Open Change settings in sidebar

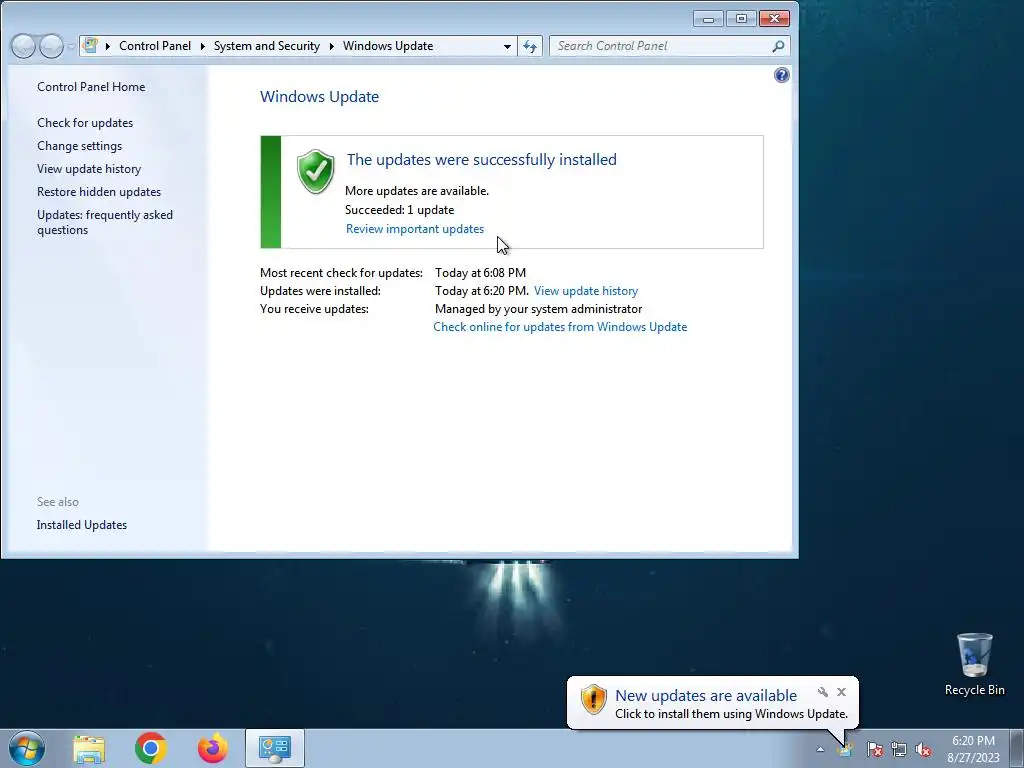click(79, 146)
